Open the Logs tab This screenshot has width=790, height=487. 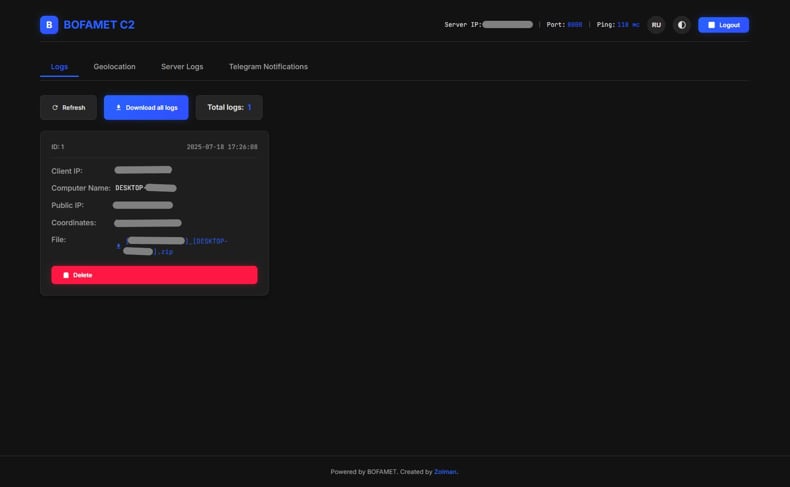59,67
